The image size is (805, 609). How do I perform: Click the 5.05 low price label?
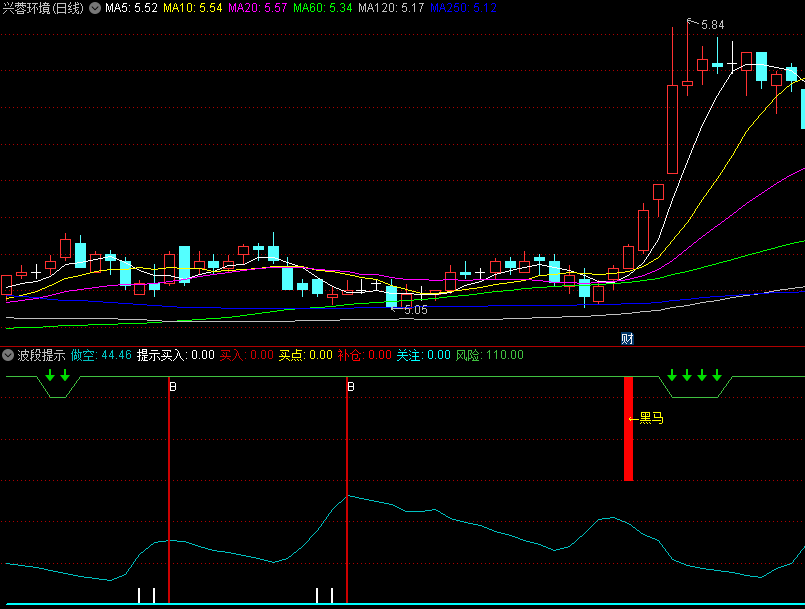(x=416, y=310)
